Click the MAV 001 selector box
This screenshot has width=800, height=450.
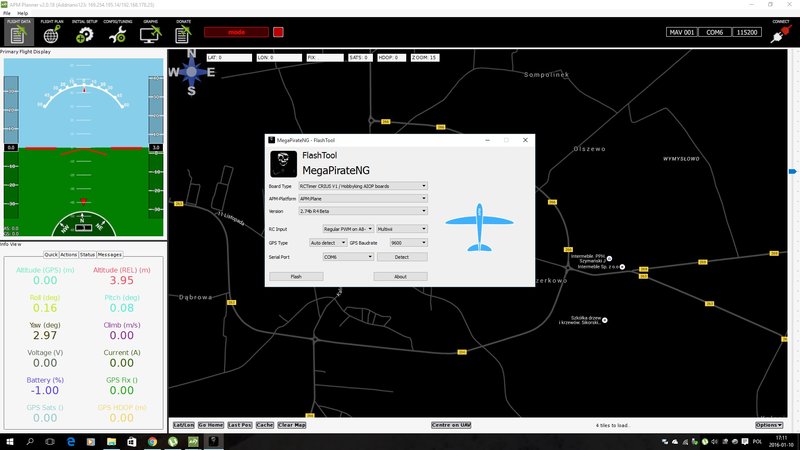click(682, 32)
